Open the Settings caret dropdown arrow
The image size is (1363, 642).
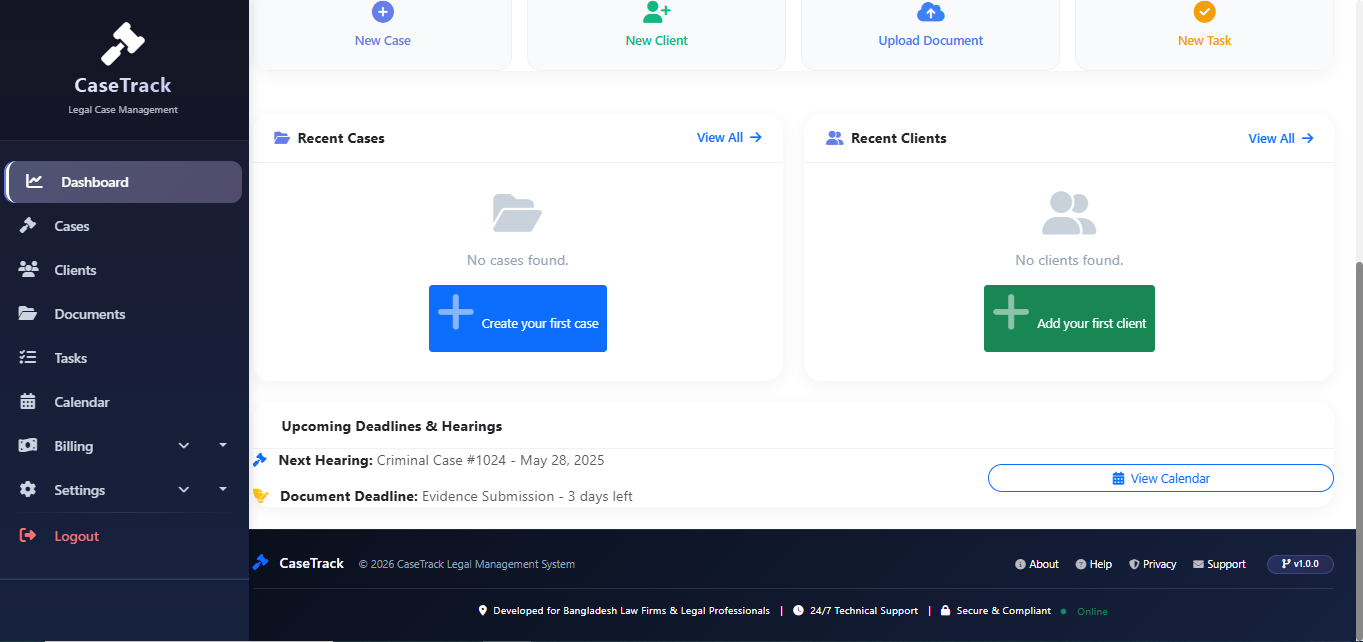(223, 489)
